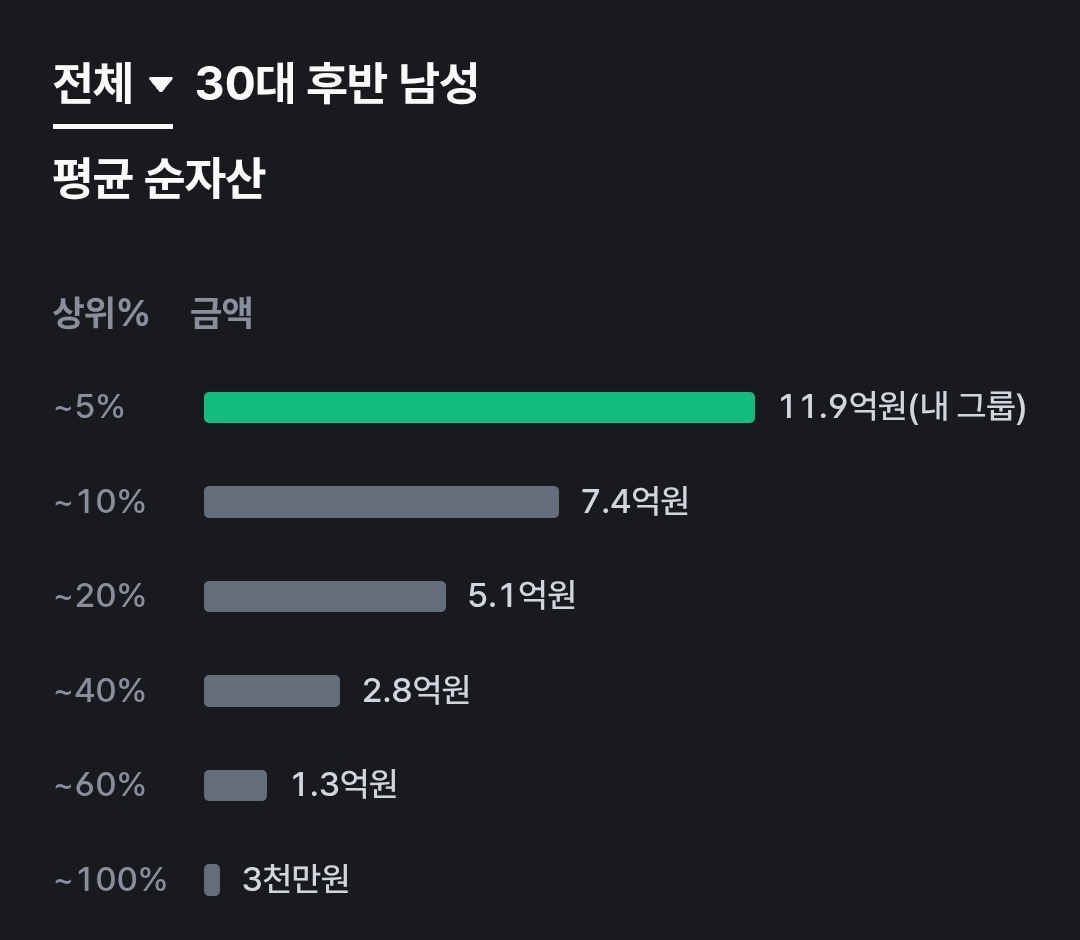Click the gray 7.4억원 bar
The width and height of the screenshot is (1080, 940).
pyautogui.click(x=381, y=502)
